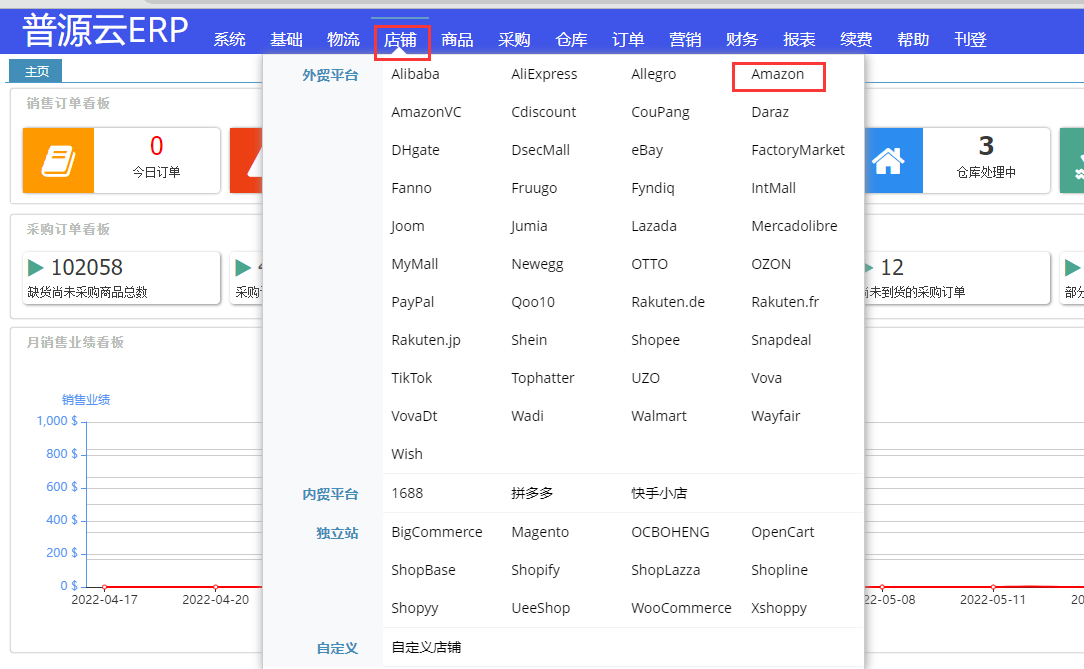Choose the Daraz platform
This screenshot has width=1084, height=669.
770,113
